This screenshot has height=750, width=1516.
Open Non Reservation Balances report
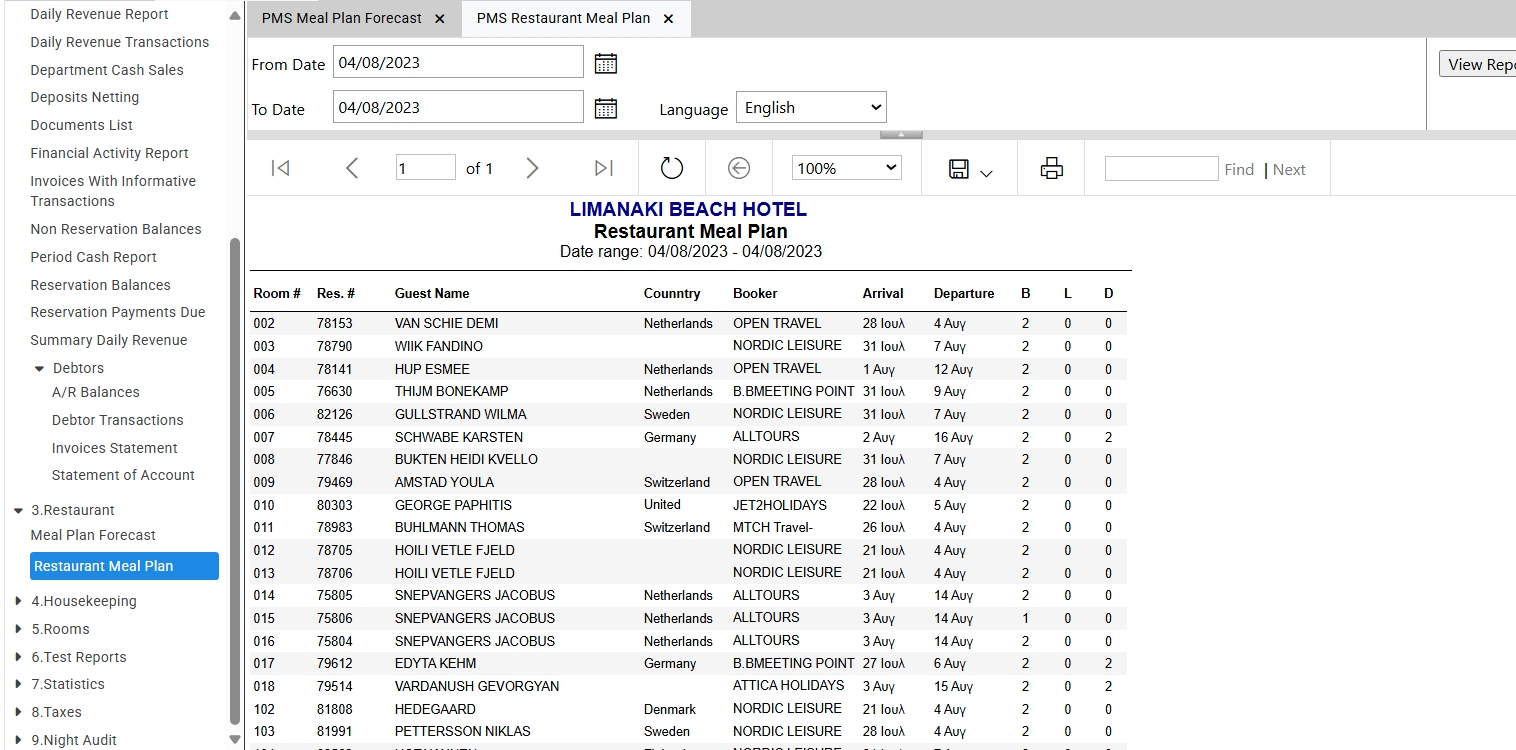pyautogui.click(x=116, y=229)
